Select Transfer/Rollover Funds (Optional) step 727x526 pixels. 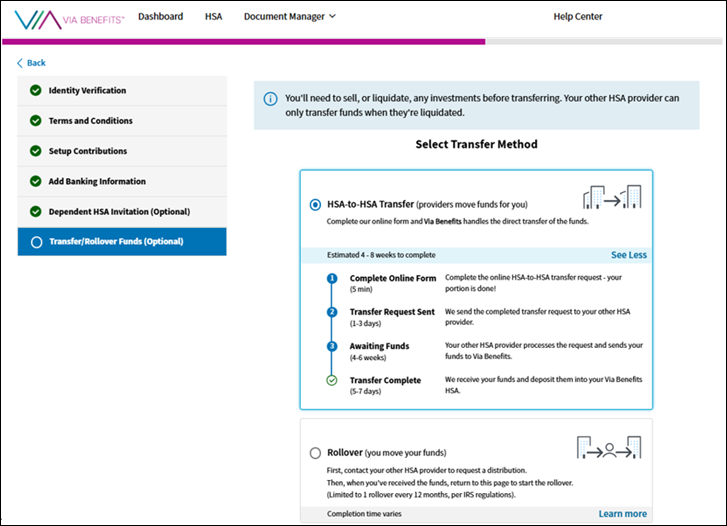[x=122, y=242]
